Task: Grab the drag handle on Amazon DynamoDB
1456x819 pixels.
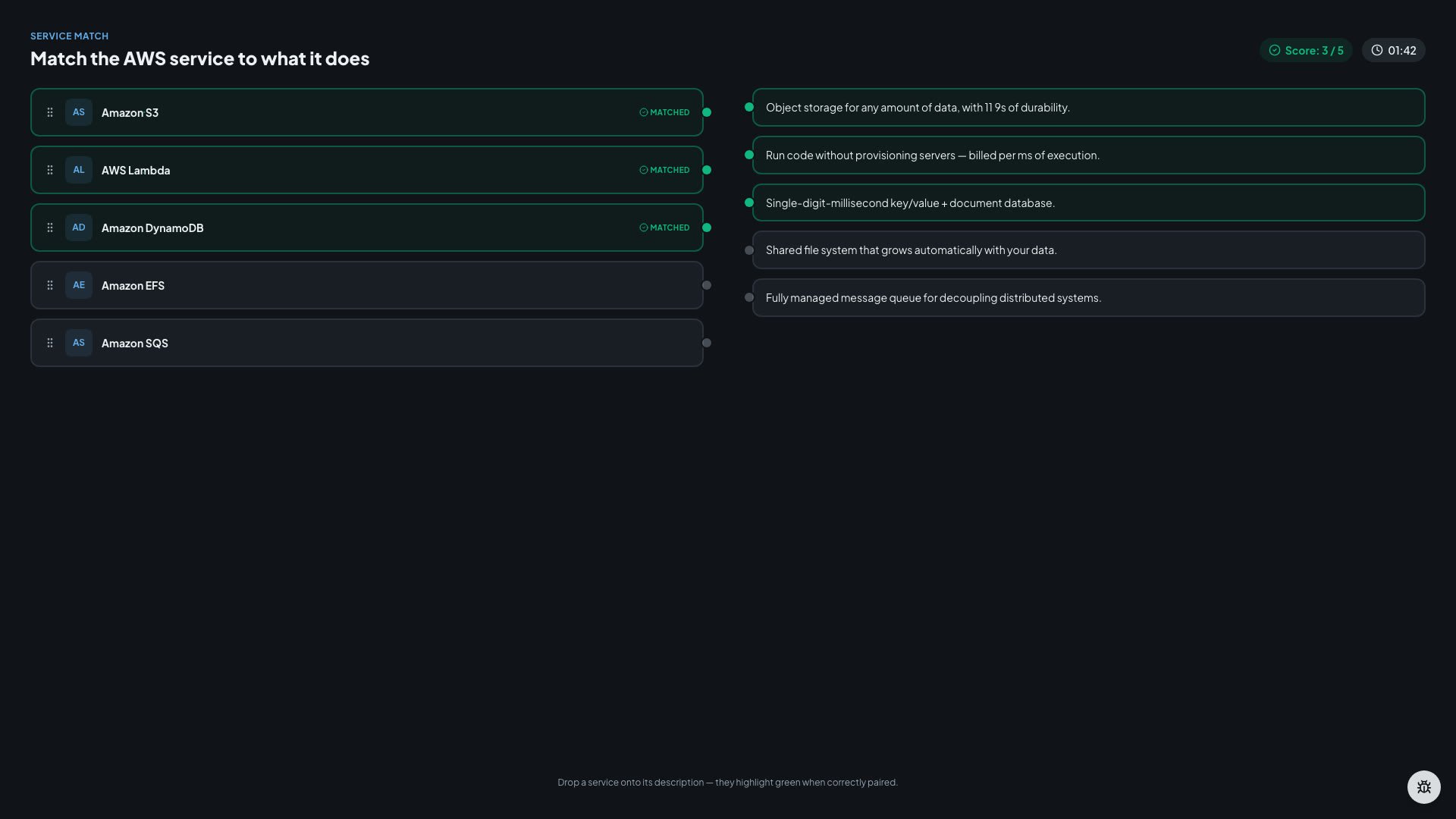Action: [50, 227]
